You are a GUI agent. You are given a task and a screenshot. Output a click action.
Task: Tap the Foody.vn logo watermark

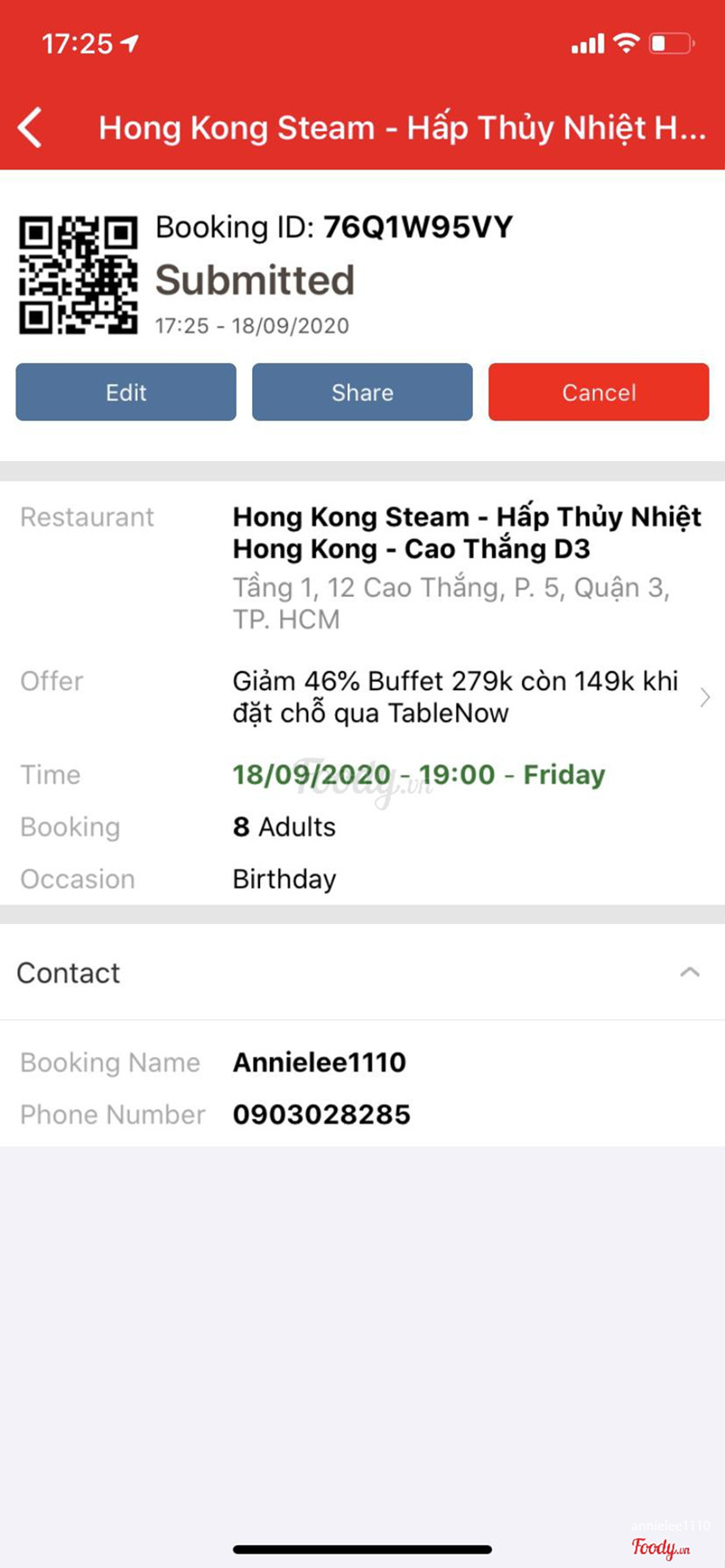coord(661,1547)
